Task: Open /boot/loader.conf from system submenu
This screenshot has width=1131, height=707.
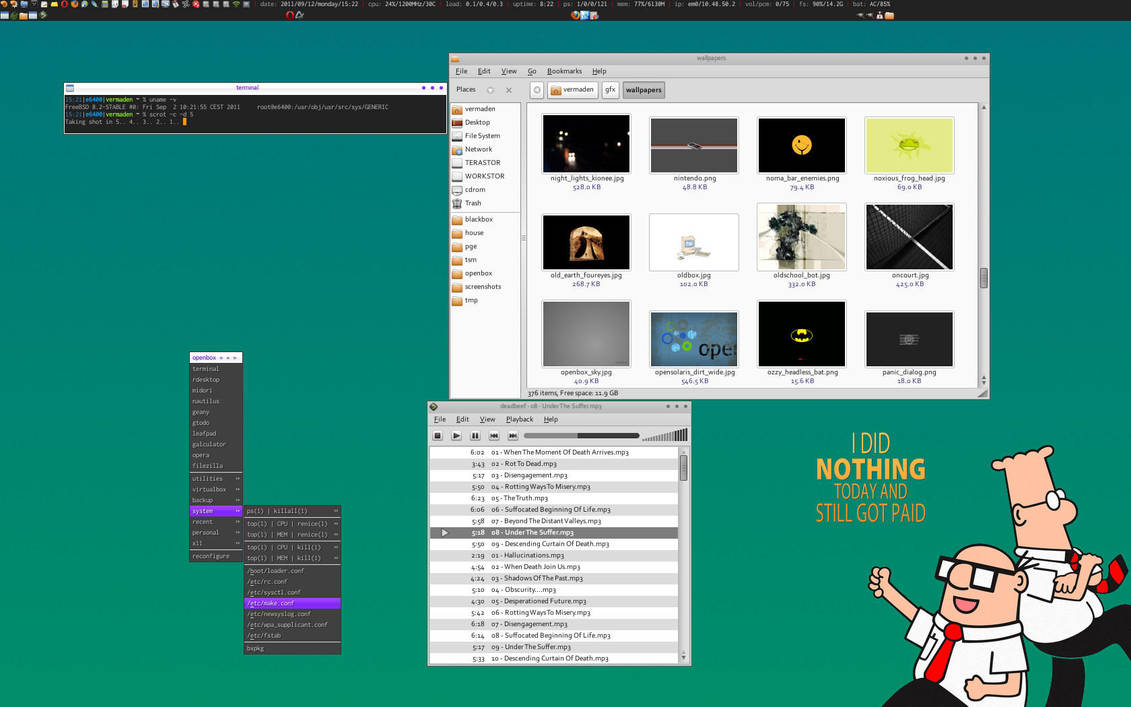Action: pos(292,571)
